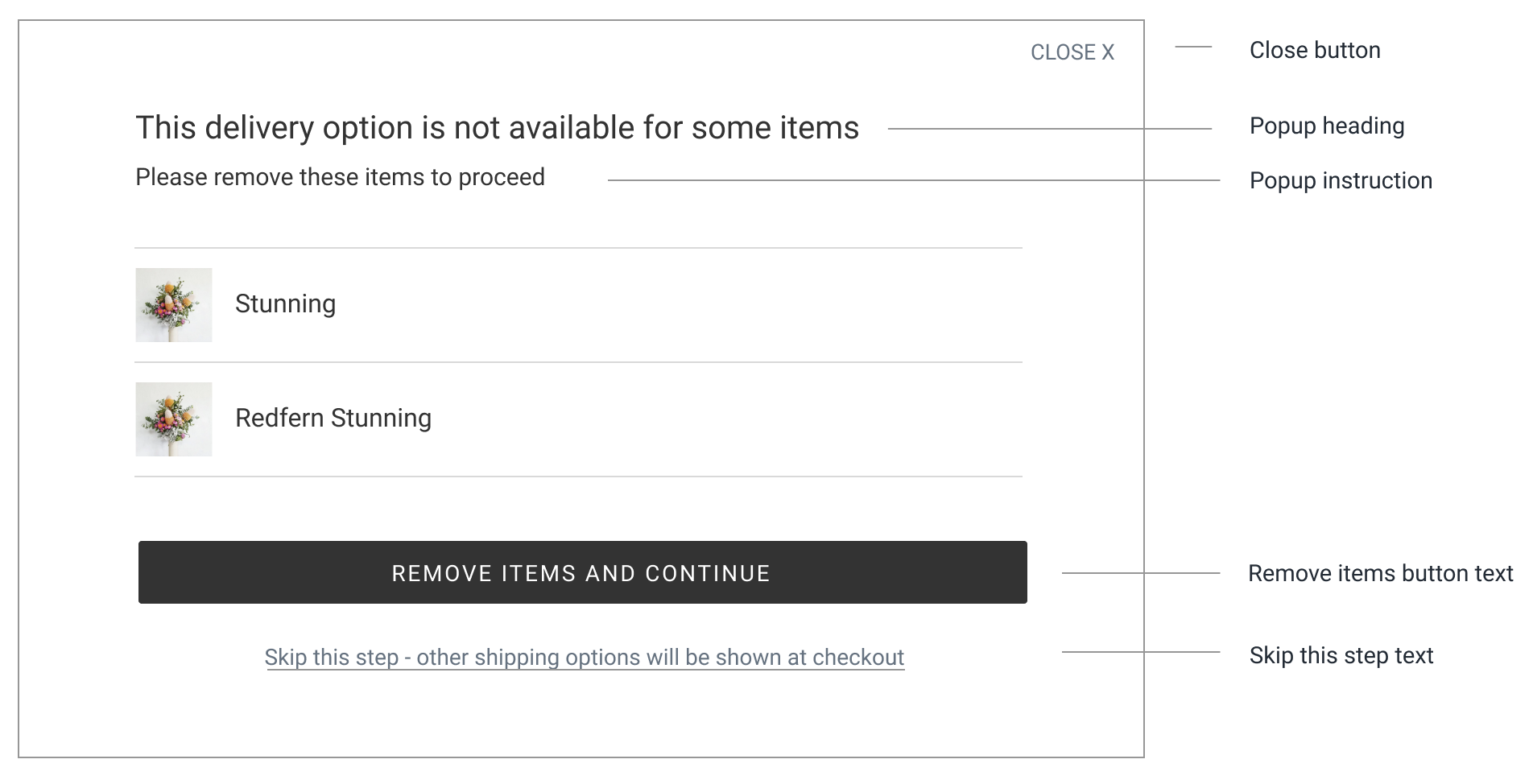The image size is (1533, 784).
Task: Click the 'Remove items button text' label
Action: 1380,573
